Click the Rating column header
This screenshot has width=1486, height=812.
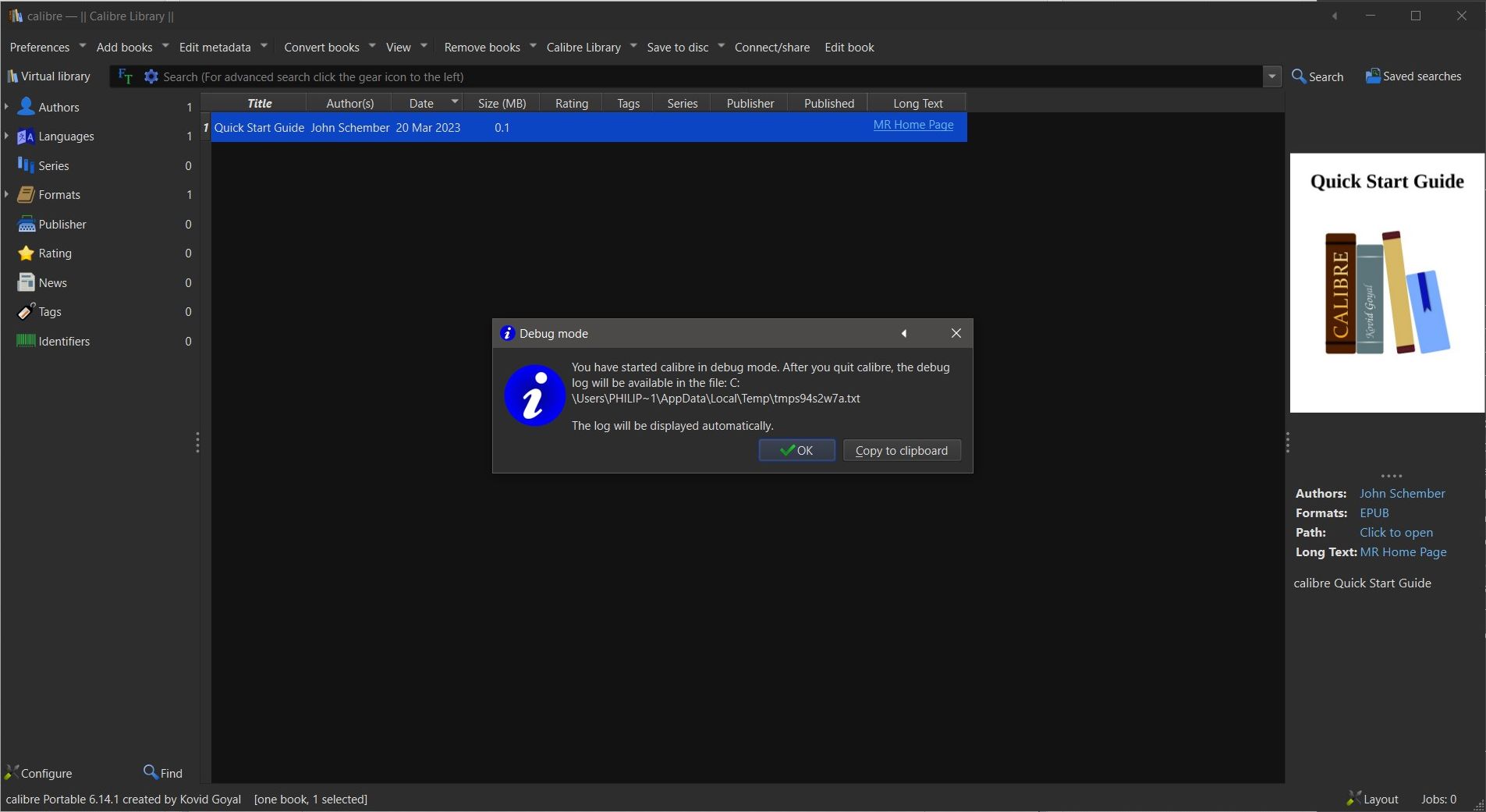pyautogui.click(x=572, y=103)
